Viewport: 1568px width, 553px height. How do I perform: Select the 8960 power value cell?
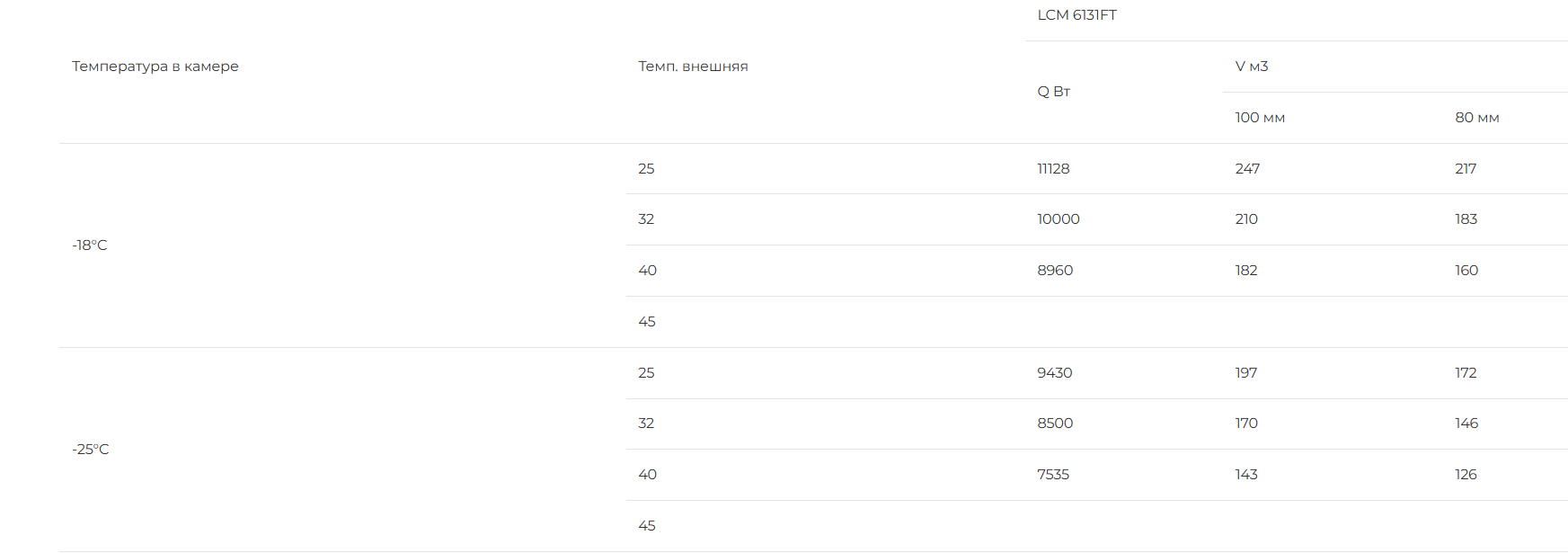pos(1055,271)
